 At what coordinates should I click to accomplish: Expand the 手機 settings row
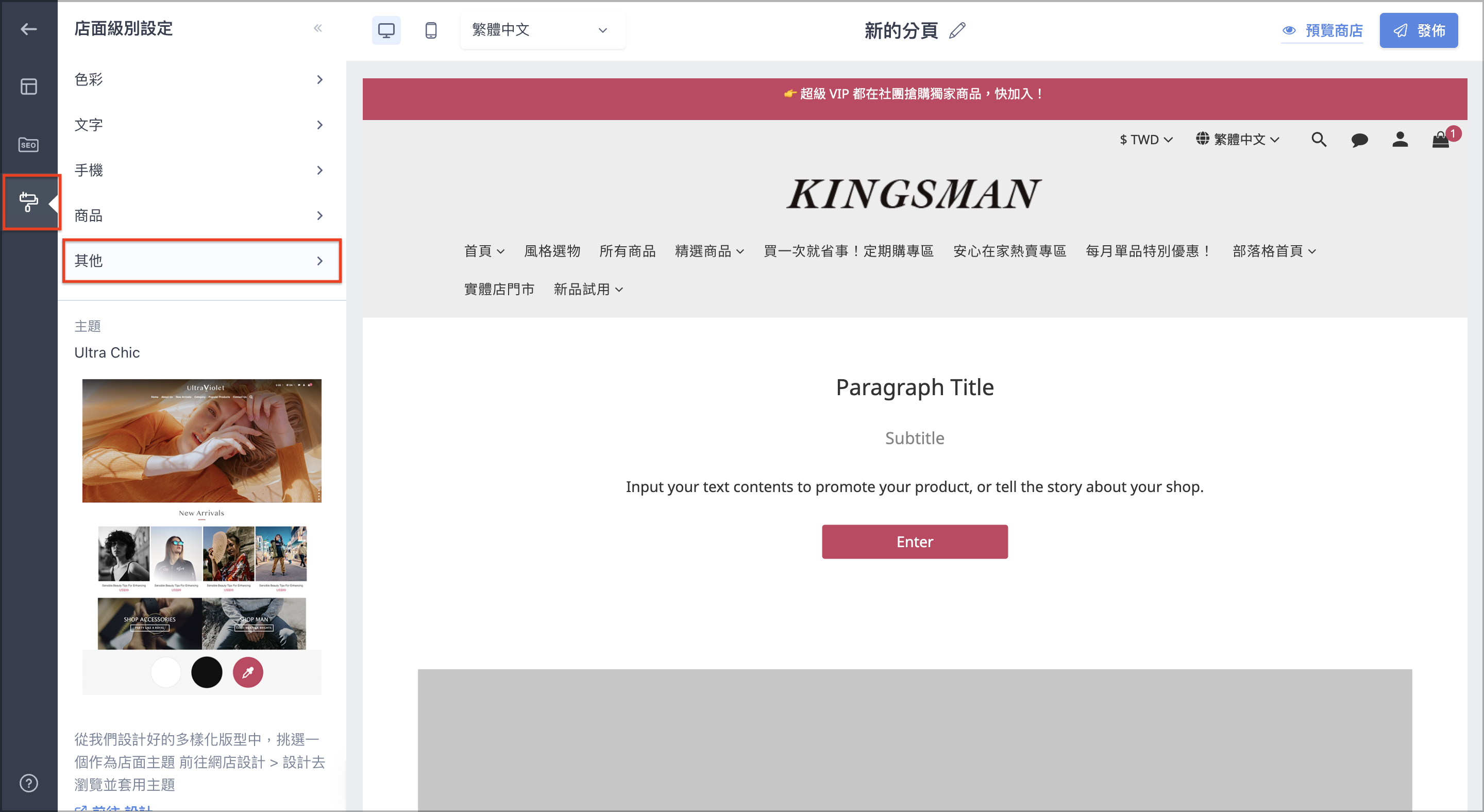[201, 170]
